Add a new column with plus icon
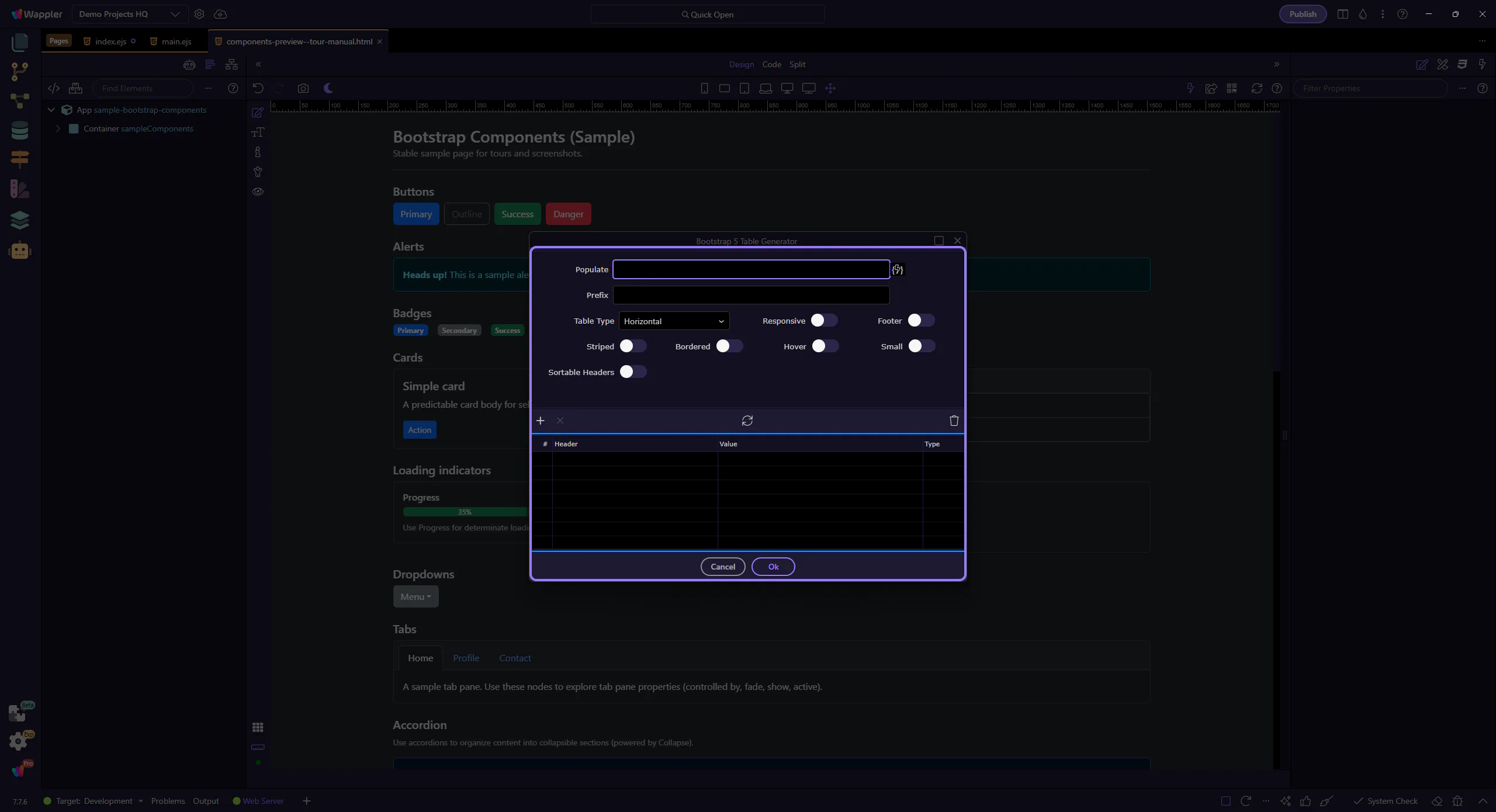 pyautogui.click(x=541, y=421)
